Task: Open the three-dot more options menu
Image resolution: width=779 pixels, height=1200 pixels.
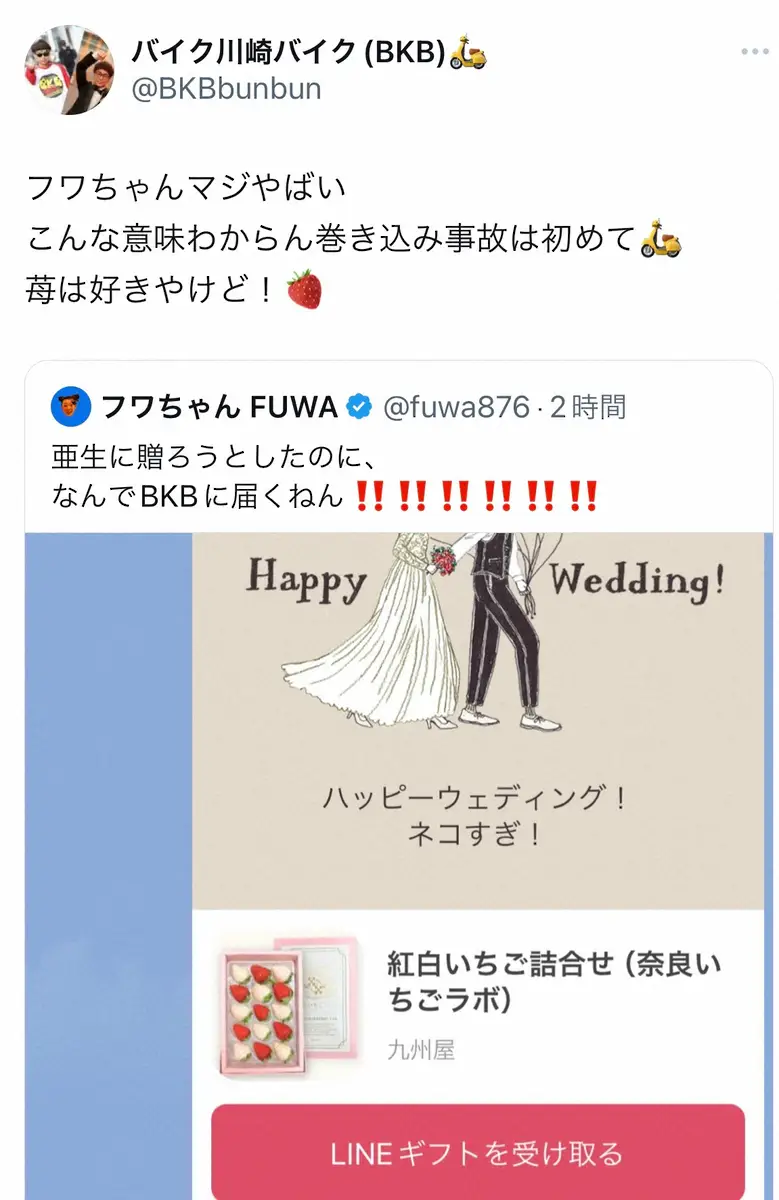Action: (x=755, y=52)
